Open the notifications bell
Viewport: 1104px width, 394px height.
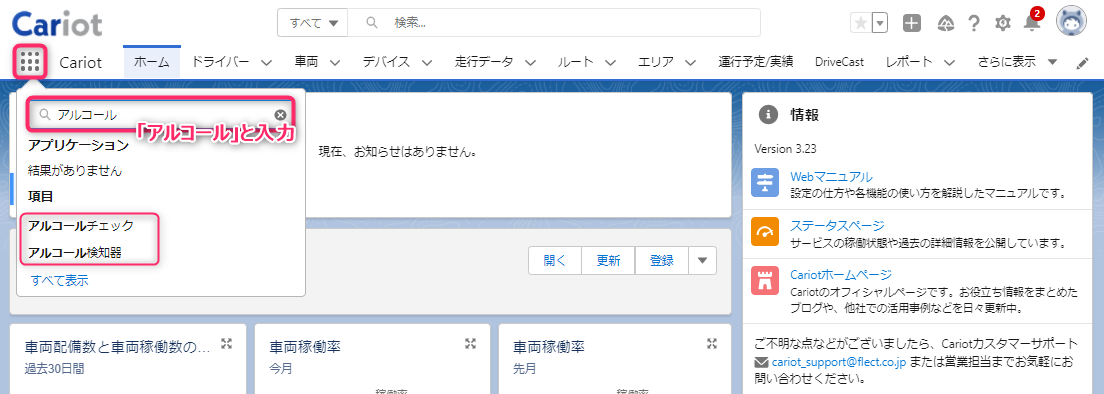[x=1032, y=23]
